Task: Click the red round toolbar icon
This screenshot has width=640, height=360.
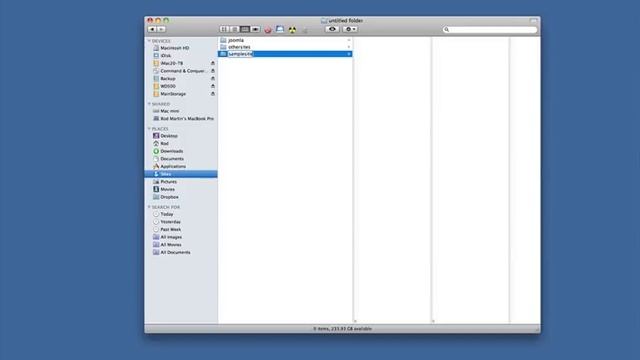Action: tap(268, 30)
